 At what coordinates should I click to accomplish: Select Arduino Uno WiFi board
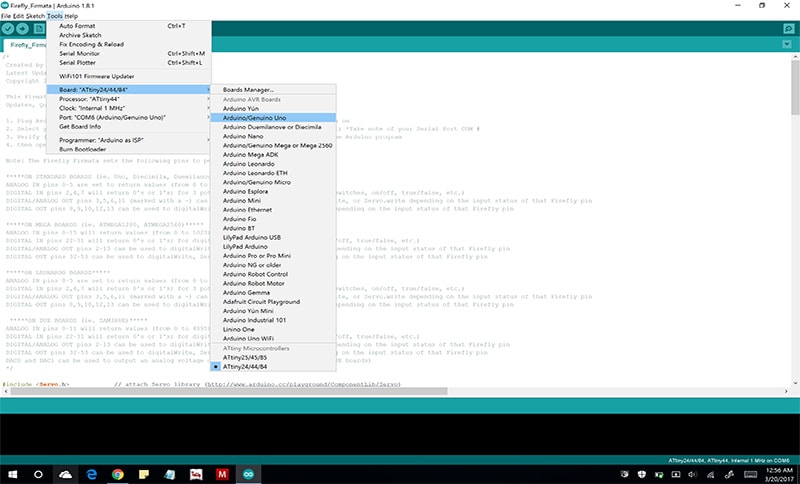pos(273,338)
